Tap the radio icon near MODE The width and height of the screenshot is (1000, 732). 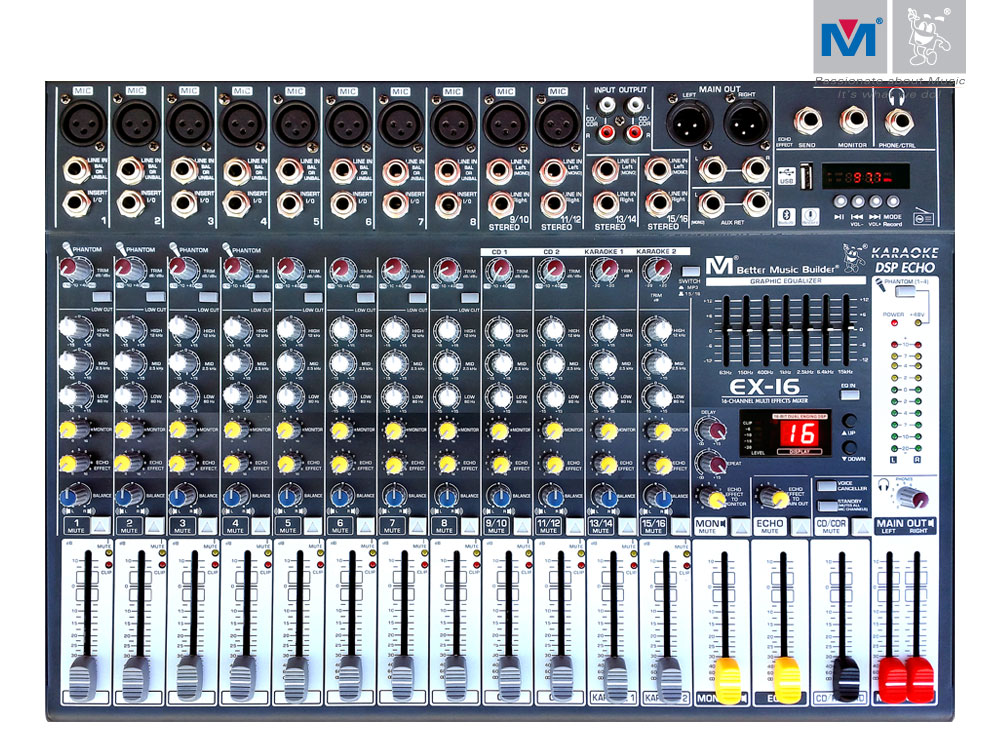[923, 217]
